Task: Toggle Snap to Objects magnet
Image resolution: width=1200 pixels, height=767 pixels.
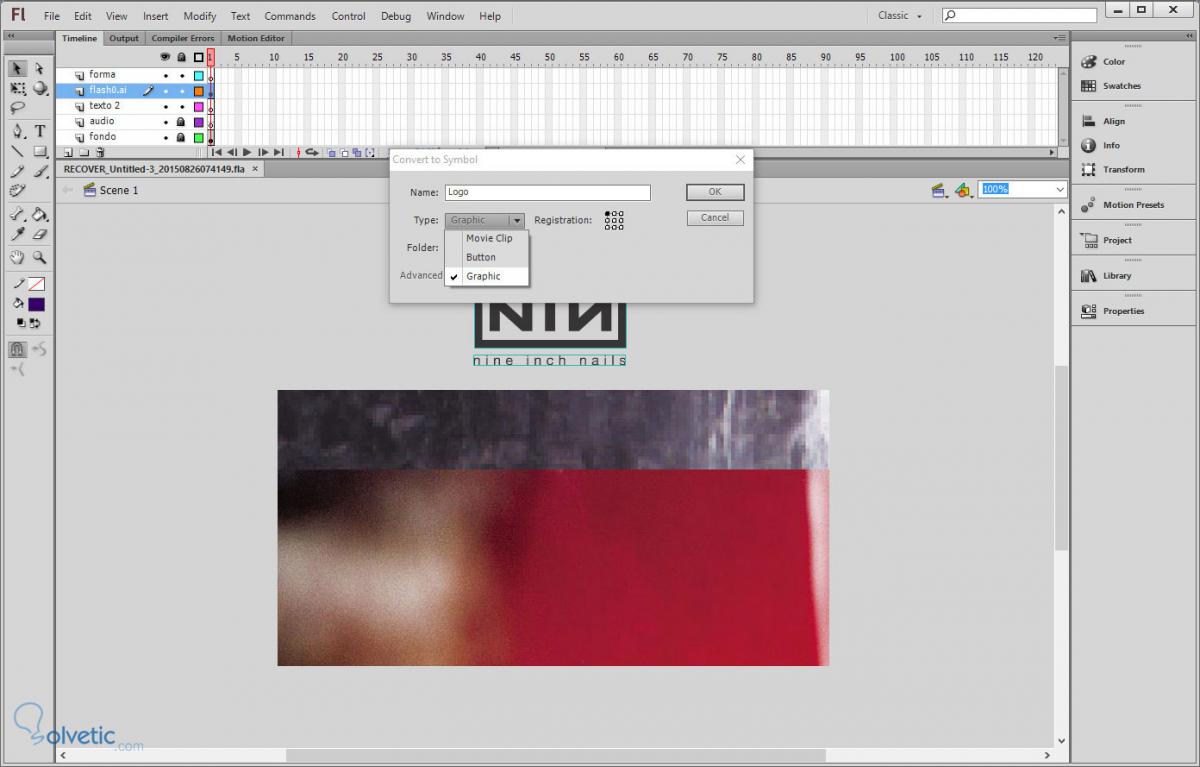Action: (x=18, y=349)
